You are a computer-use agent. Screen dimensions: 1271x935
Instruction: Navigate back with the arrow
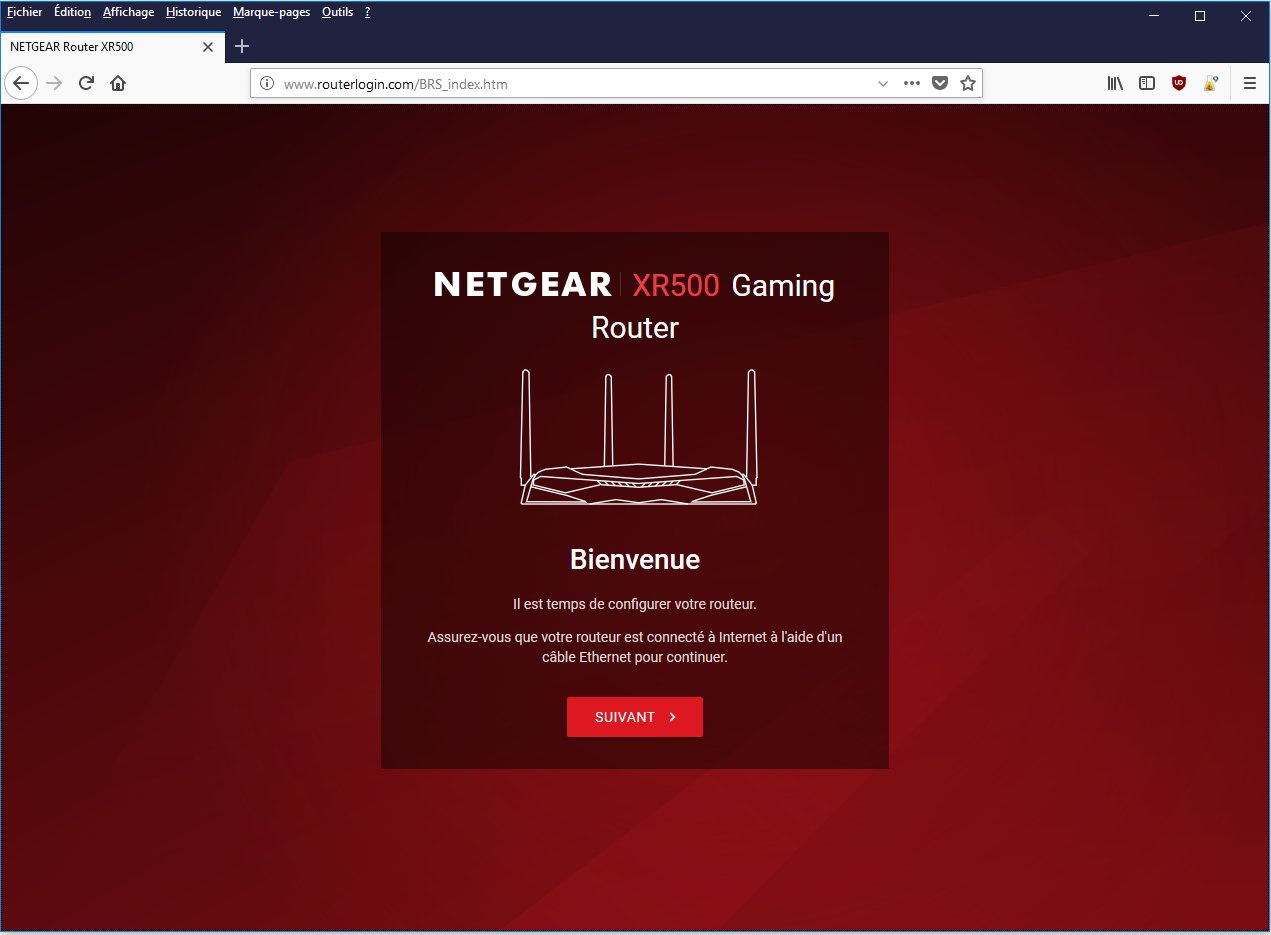[20, 83]
